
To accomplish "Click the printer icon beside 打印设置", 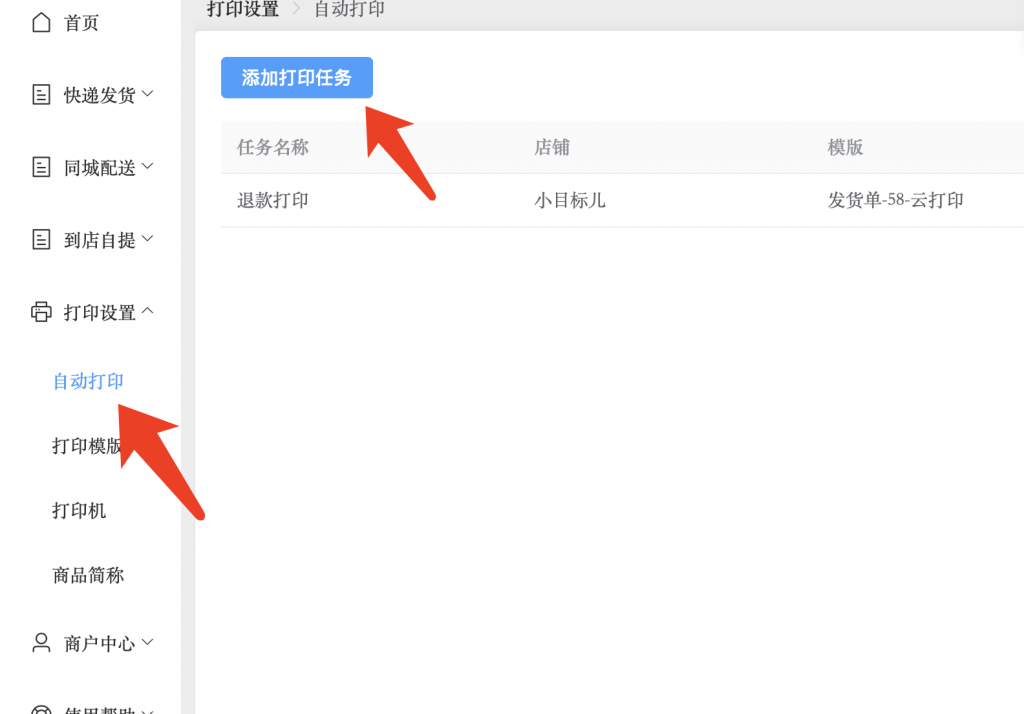I will pyautogui.click(x=41, y=312).
